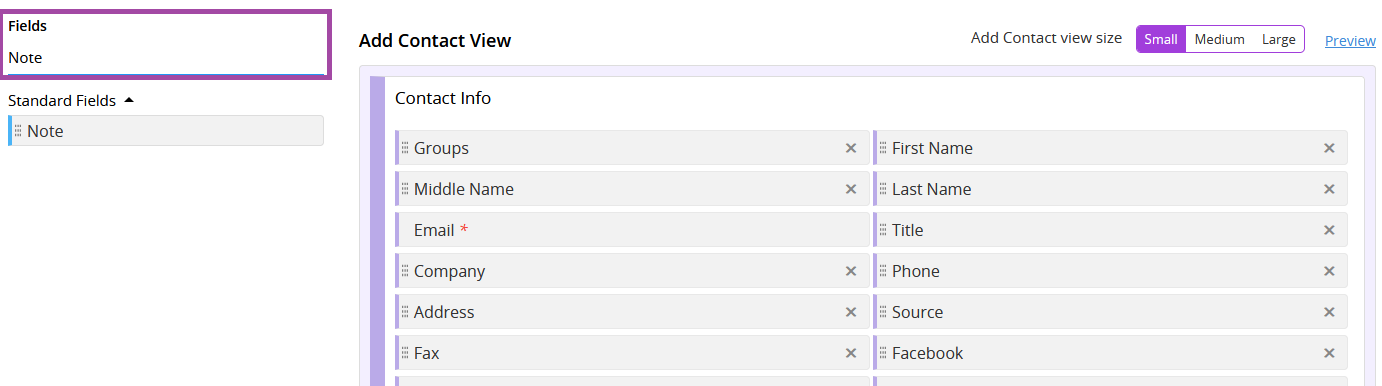Switch view size to Medium
The height and width of the screenshot is (386, 1382).
pos(1219,39)
